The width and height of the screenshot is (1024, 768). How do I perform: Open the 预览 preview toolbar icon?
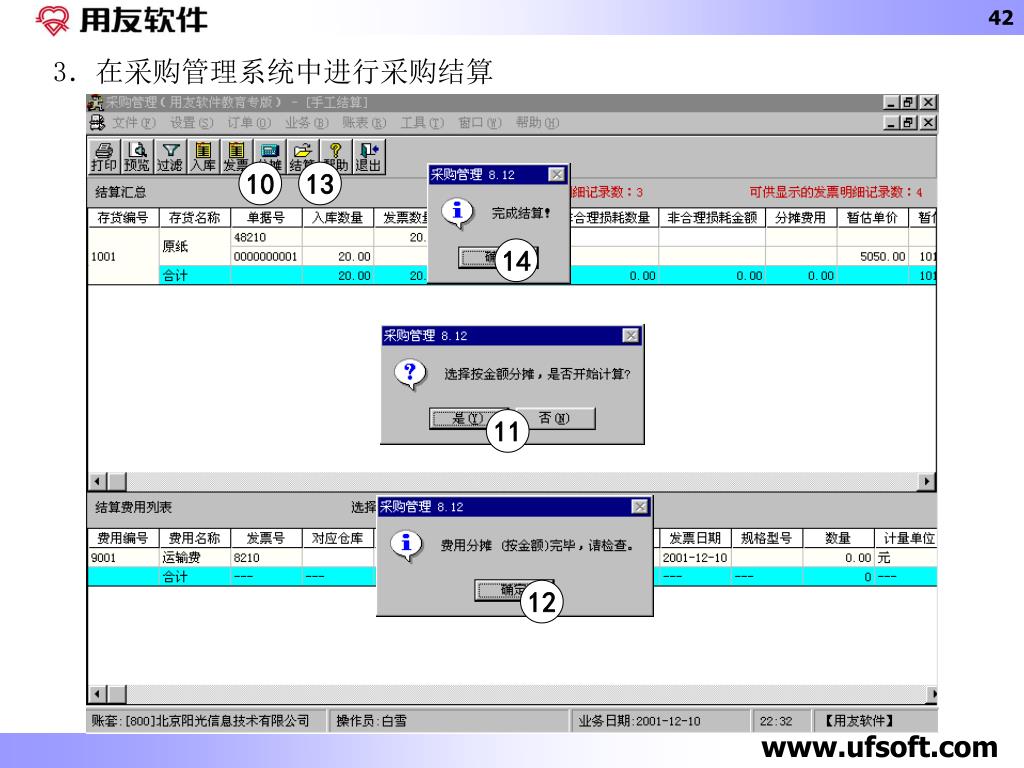(137, 157)
